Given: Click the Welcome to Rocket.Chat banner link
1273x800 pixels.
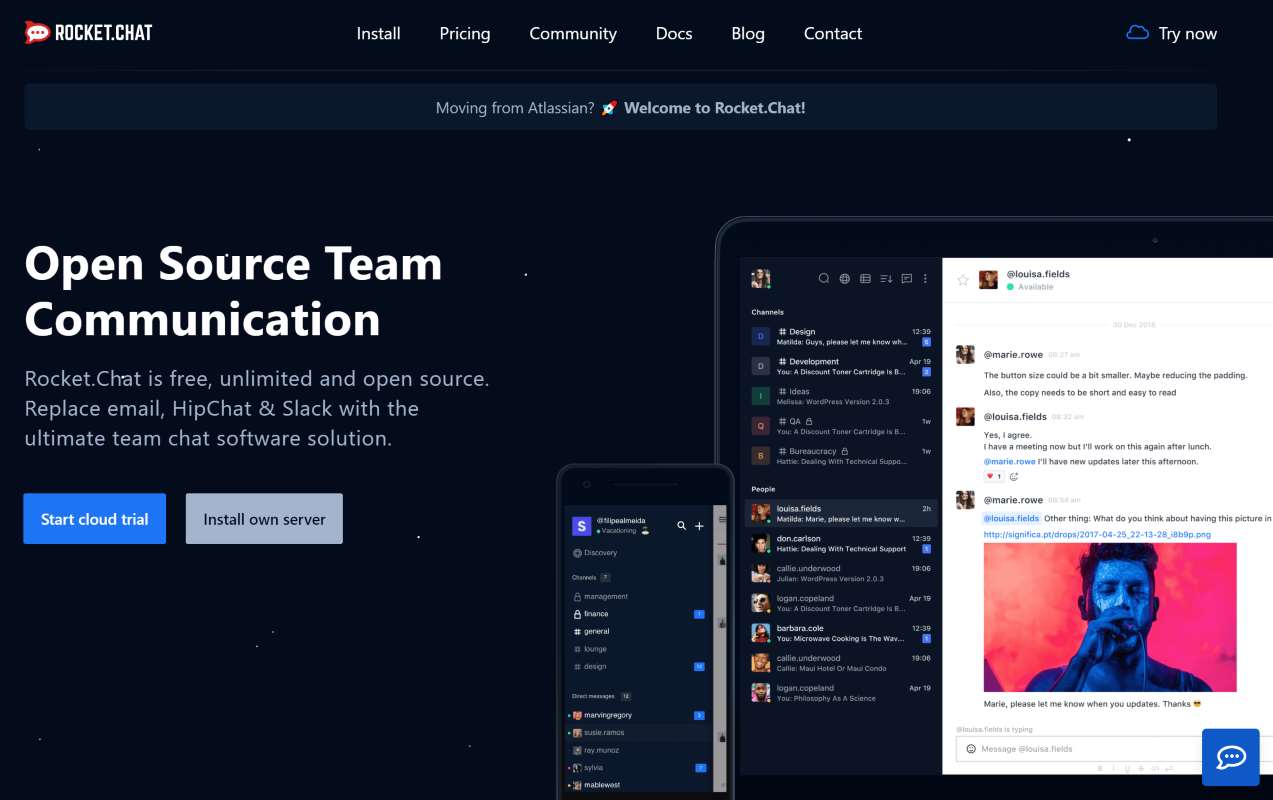Looking at the screenshot, I should tap(714, 108).
